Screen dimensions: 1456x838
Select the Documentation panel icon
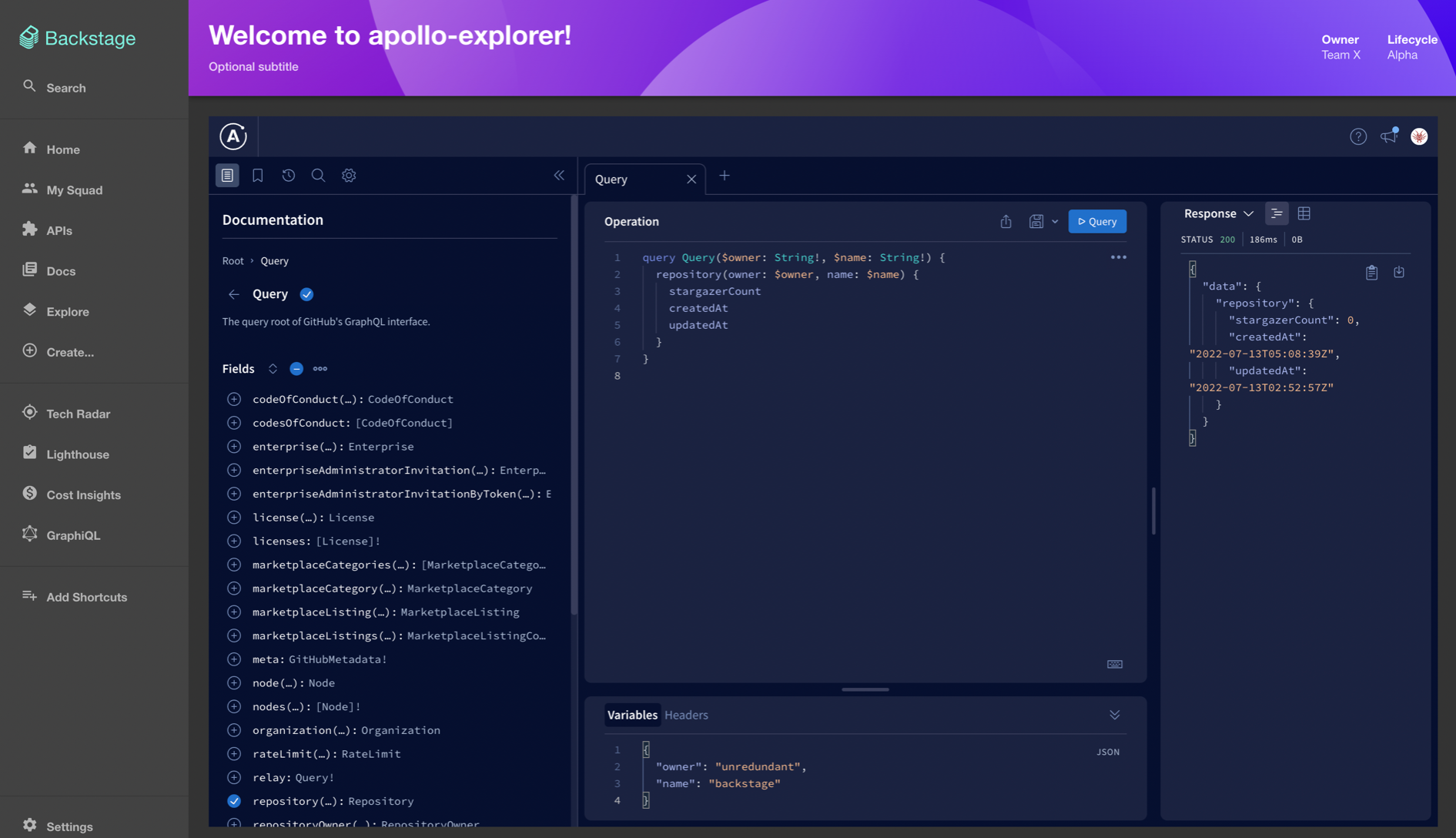click(227, 176)
